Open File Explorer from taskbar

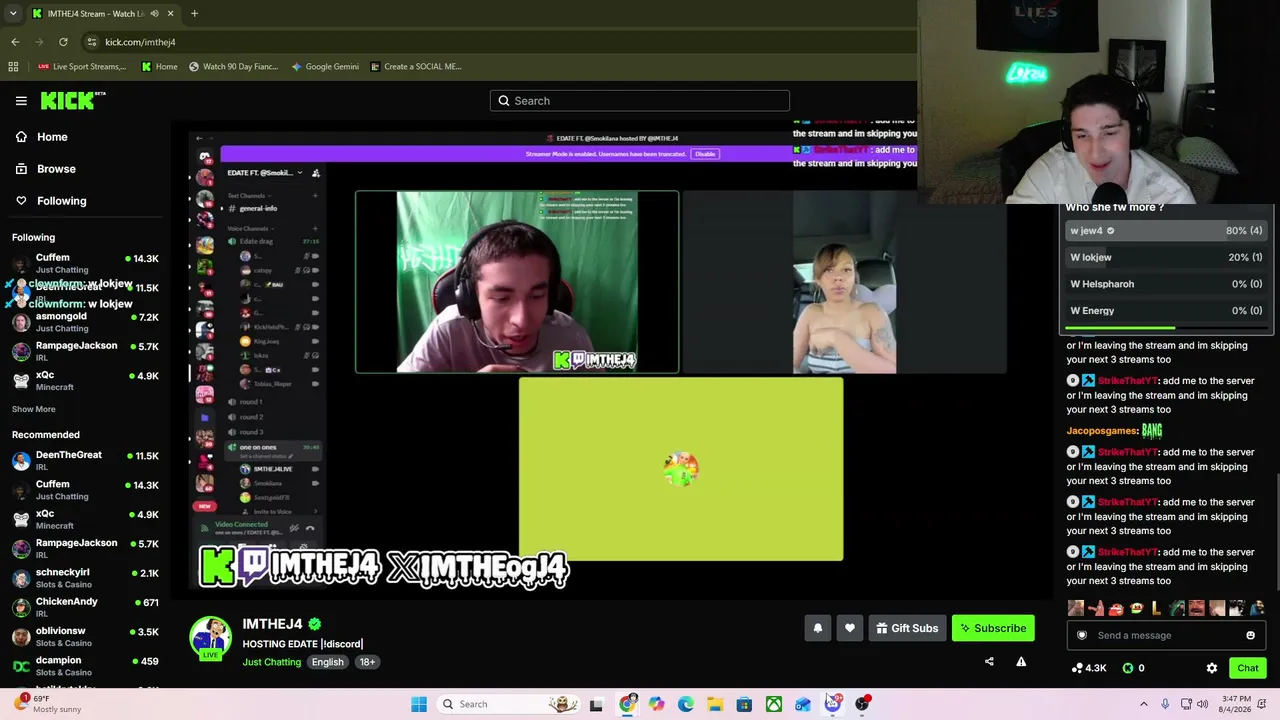click(x=715, y=704)
